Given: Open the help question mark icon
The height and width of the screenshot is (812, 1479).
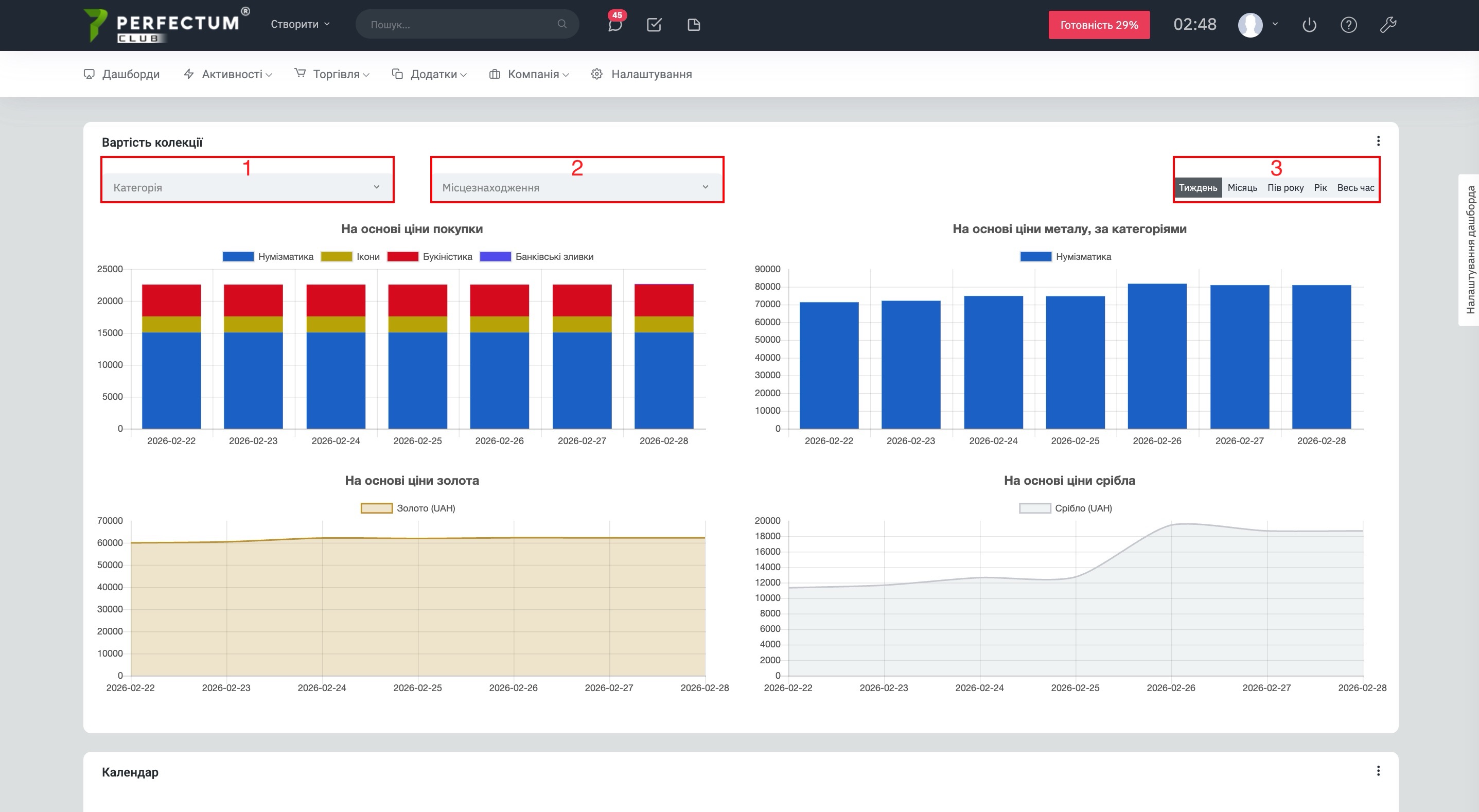Looking at the screenshot, I should [1348, 25].
